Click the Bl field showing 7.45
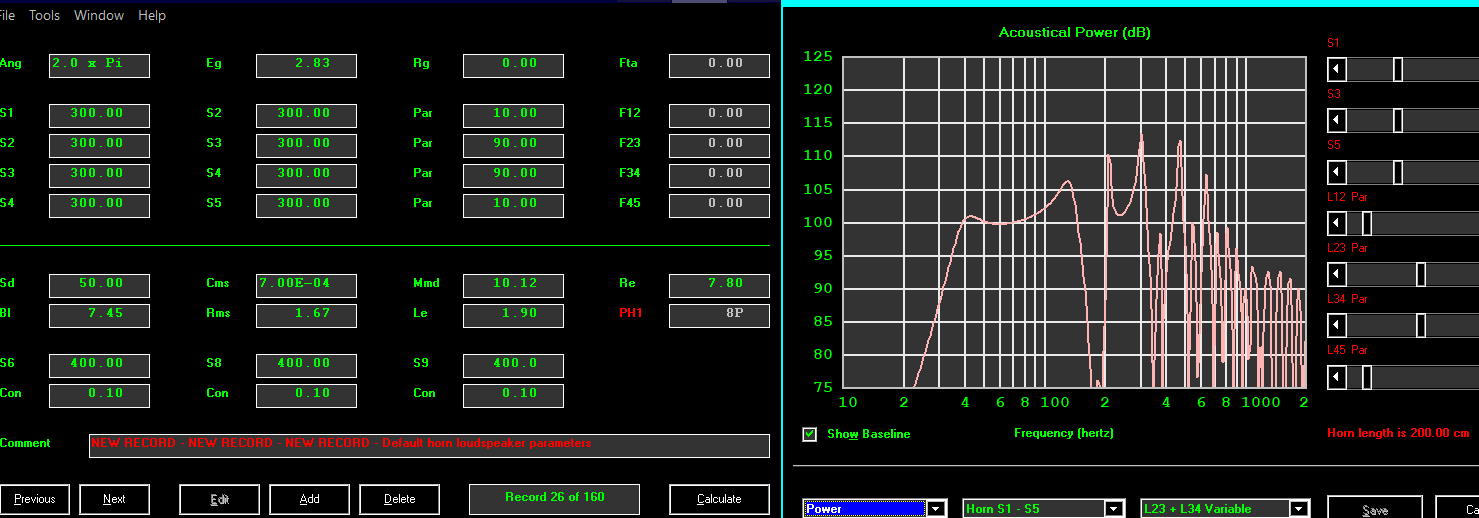The height and width of the screenshot is (518, 1479). 99,316
